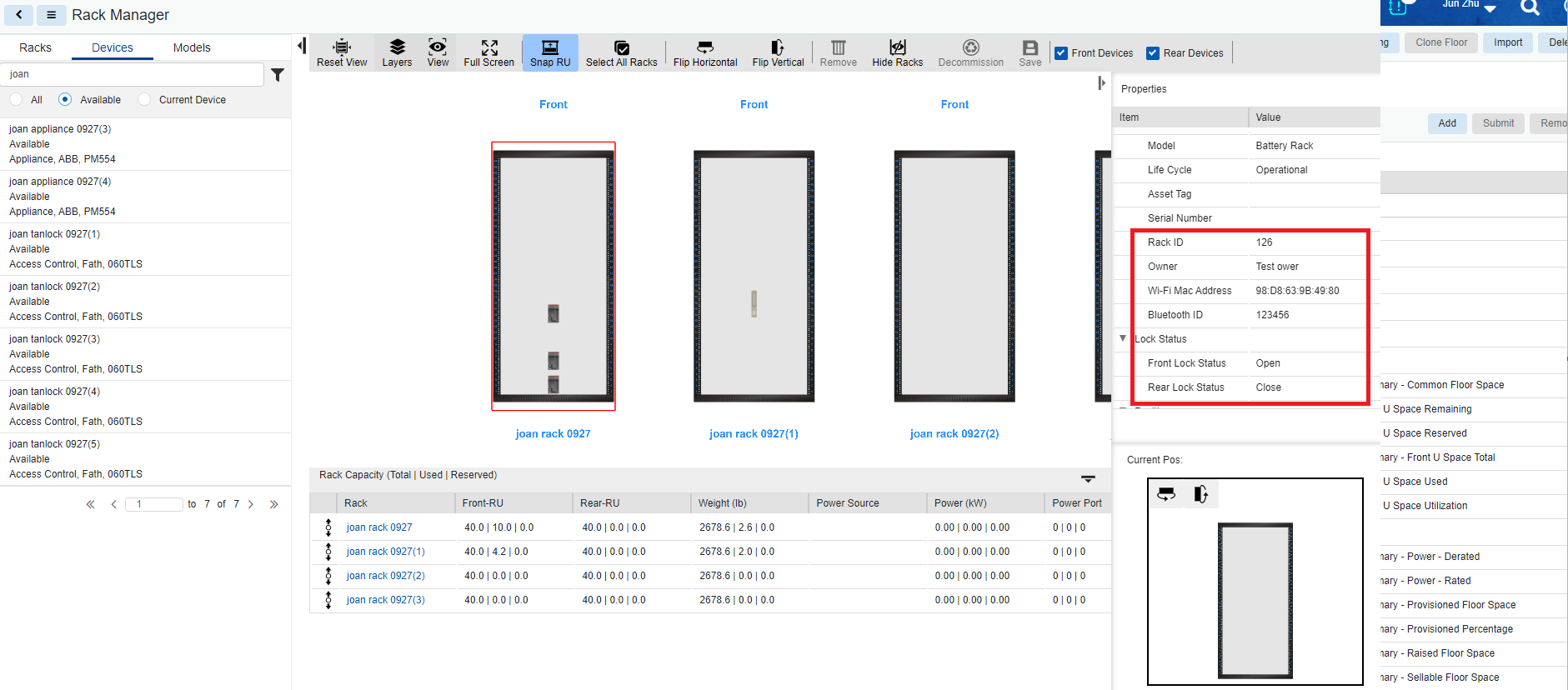Open joan rack 0927(2) link in table
This screenshot has width=1568, height=690.
(x=385, y=576)
